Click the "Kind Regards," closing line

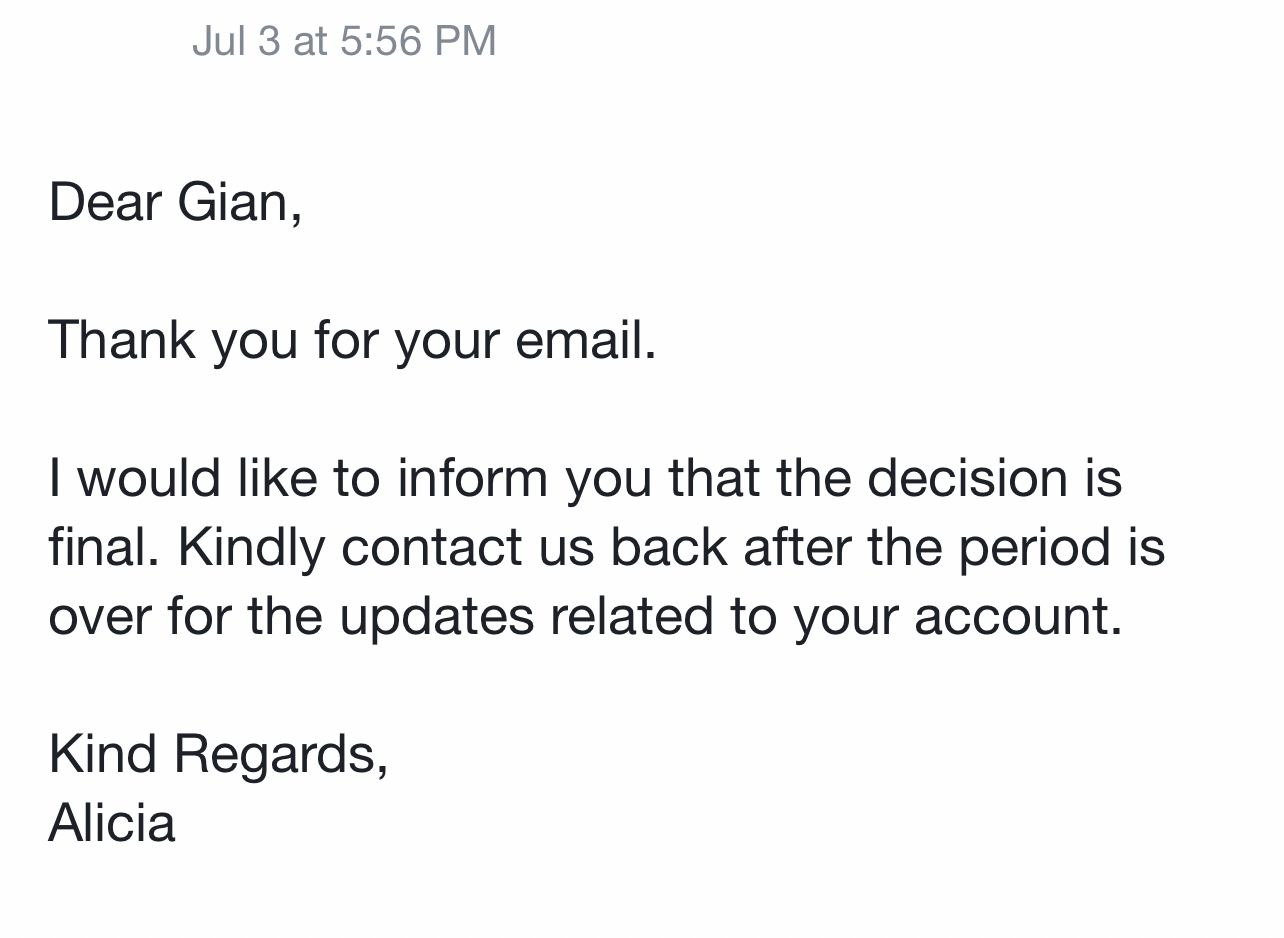(x=218, y=753)
